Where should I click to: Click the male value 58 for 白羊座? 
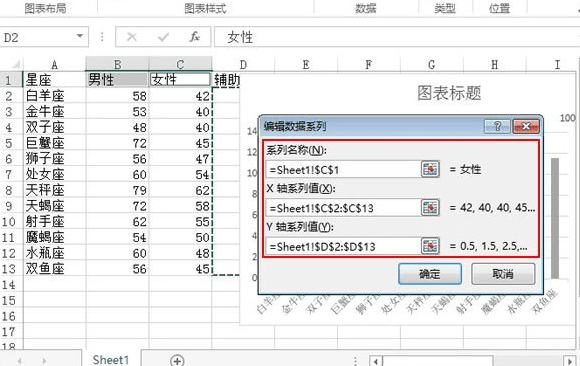pos(117,96)
